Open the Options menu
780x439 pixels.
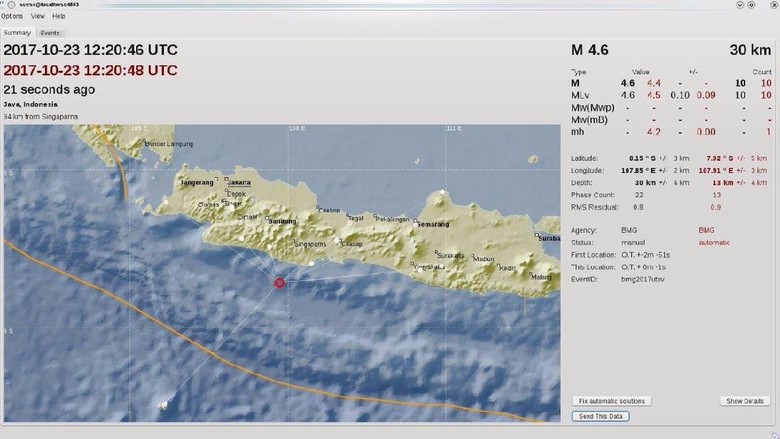point(12,16)
